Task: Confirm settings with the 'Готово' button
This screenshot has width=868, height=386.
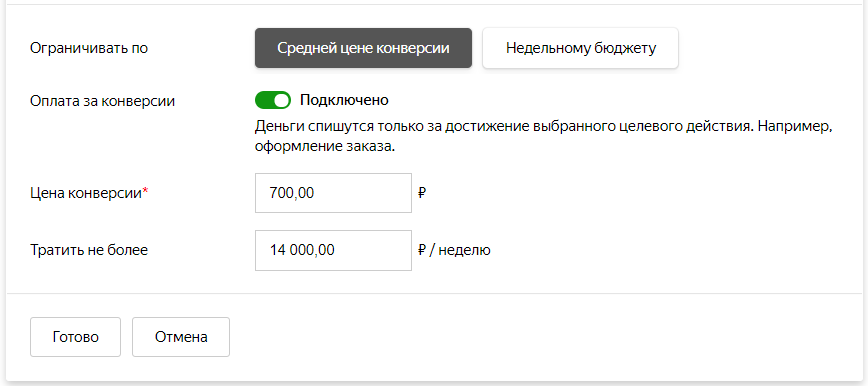Action: [75, 337]
